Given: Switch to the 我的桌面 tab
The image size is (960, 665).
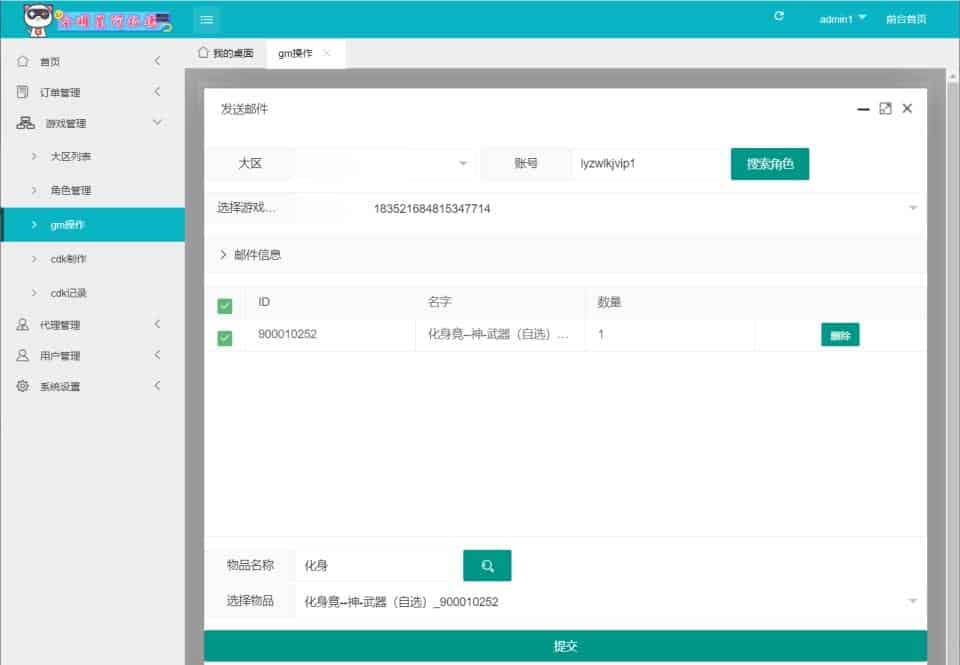Looking at the screenshot, I should pyautogui.click(x=226, y=53).
